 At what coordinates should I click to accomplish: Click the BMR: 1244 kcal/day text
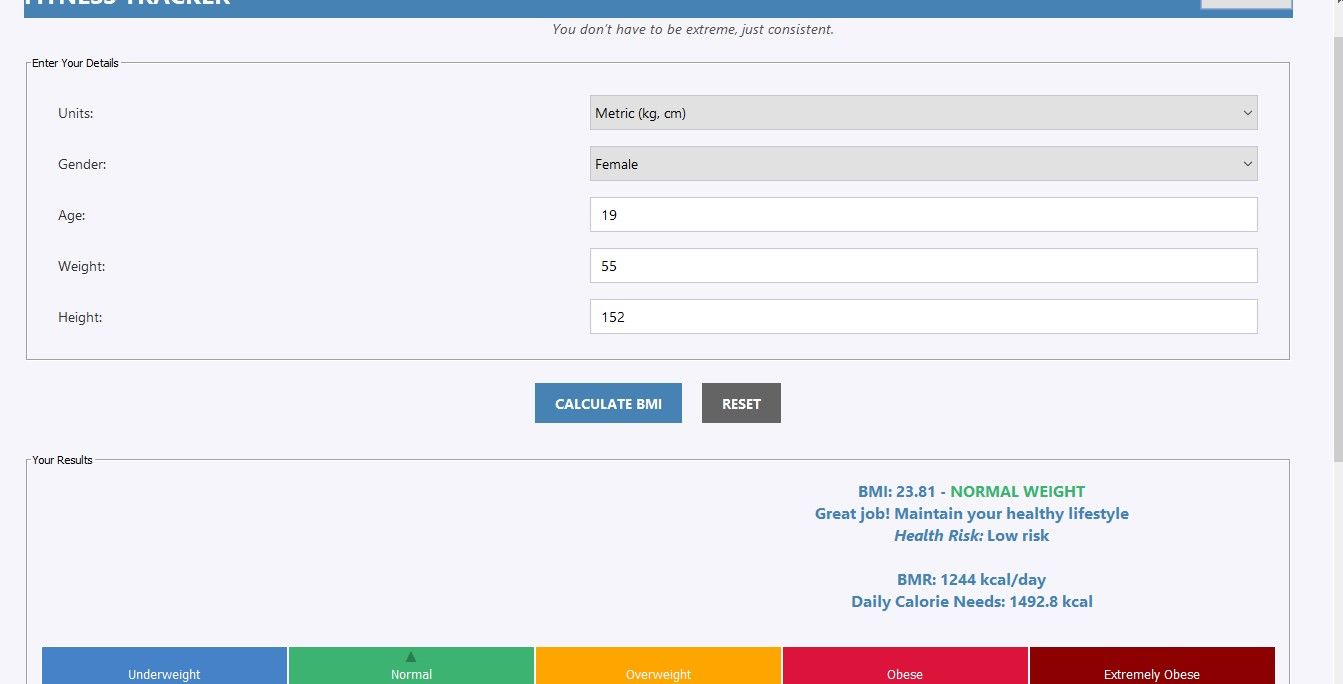pyautogui.click(x=972, y=580)
